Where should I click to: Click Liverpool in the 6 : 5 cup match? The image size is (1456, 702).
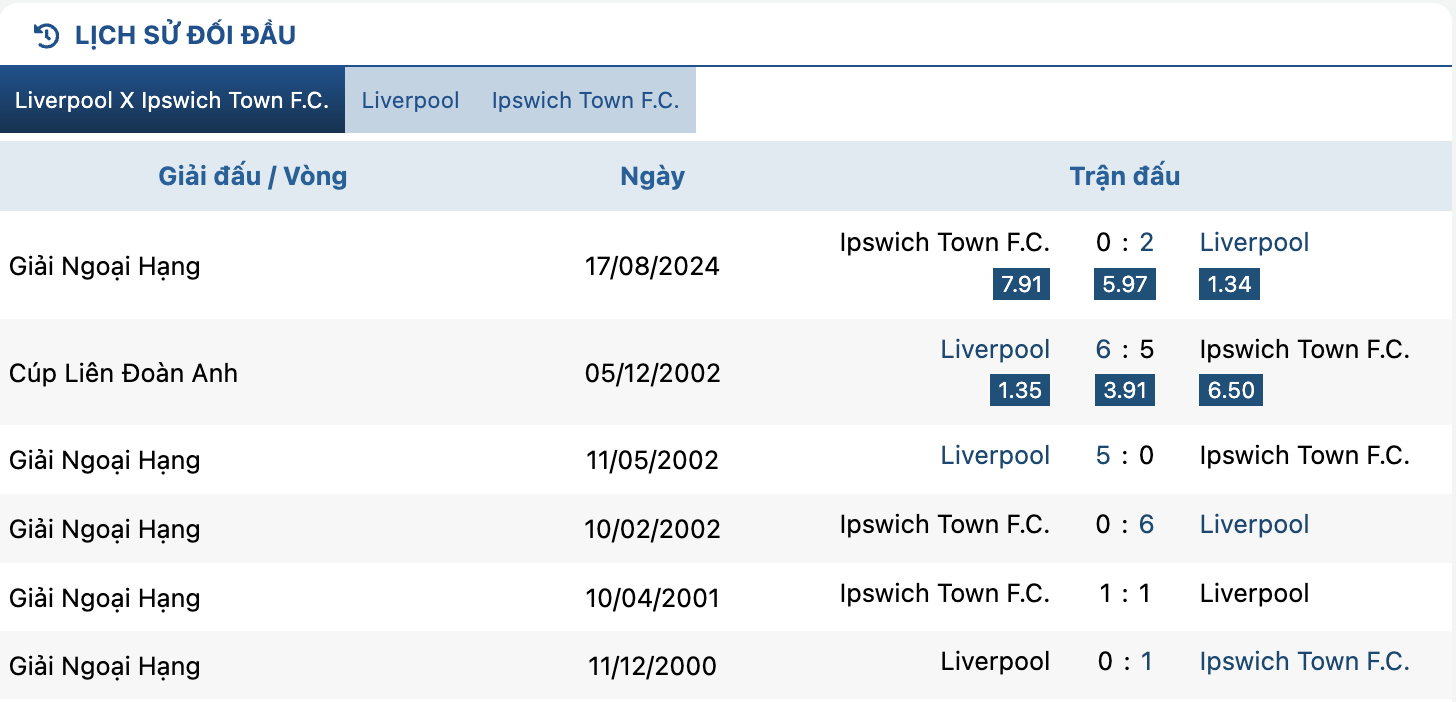point(995,349)
